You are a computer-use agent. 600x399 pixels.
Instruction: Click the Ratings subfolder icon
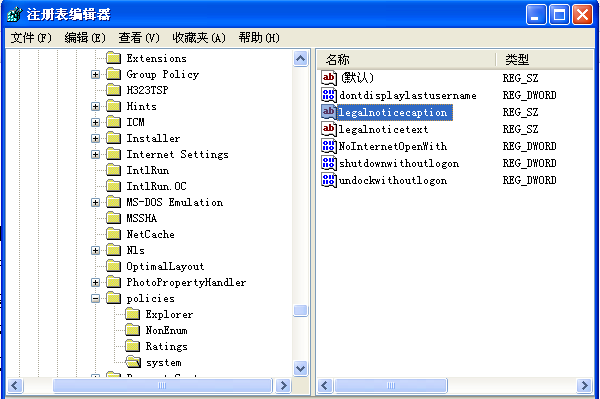(132, 346)
